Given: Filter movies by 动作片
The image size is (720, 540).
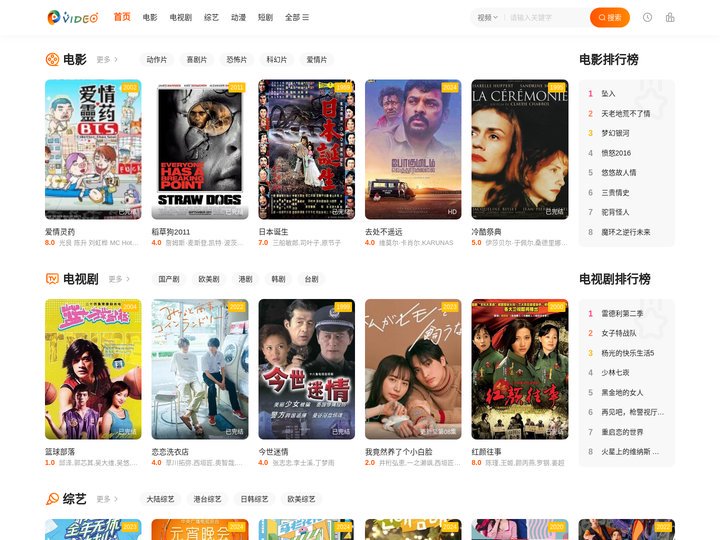Looking at the screenshot, I should click(157, 60).
